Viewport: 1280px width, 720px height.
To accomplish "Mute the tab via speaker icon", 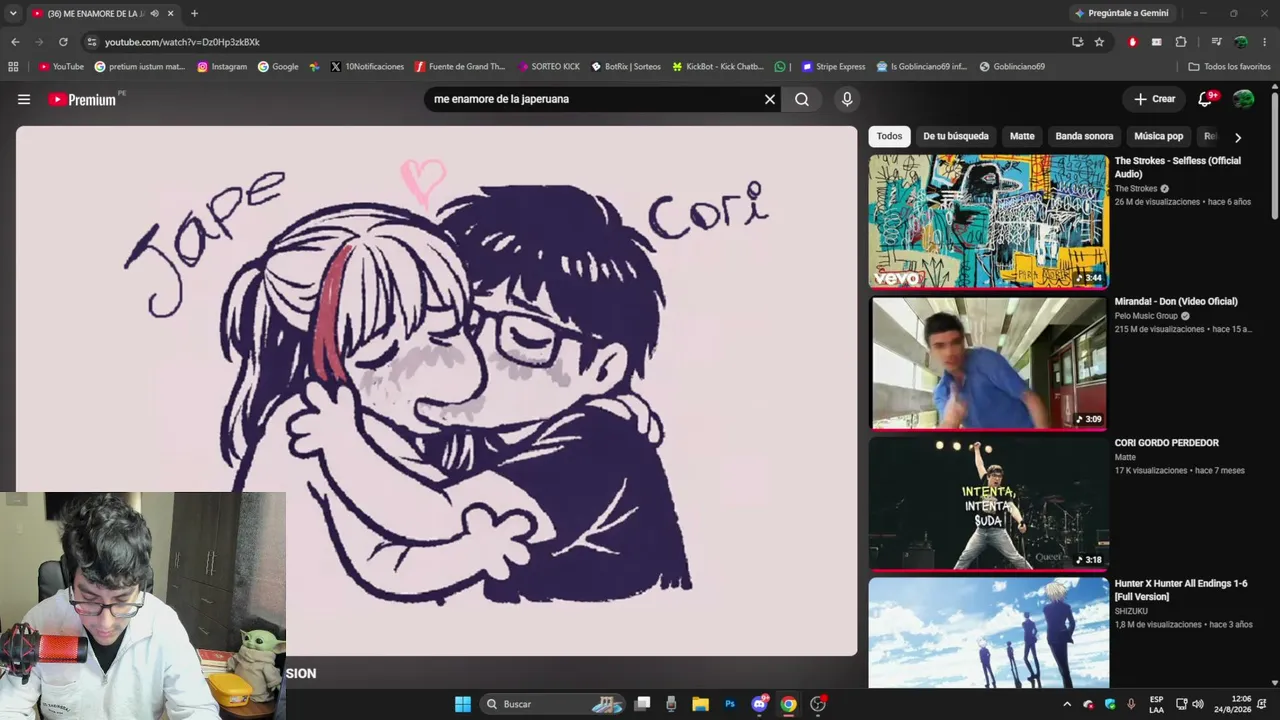I will [154, 13].
